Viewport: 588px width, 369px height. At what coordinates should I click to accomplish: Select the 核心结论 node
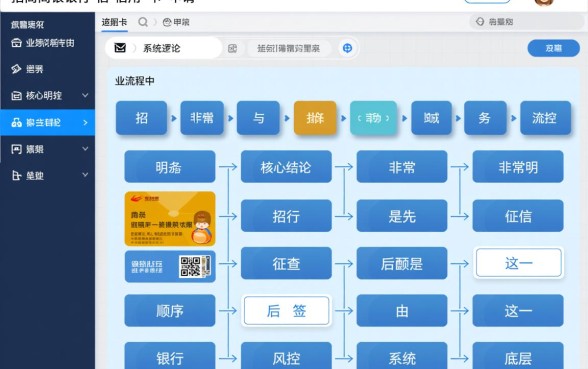click(x=286, y=167)
